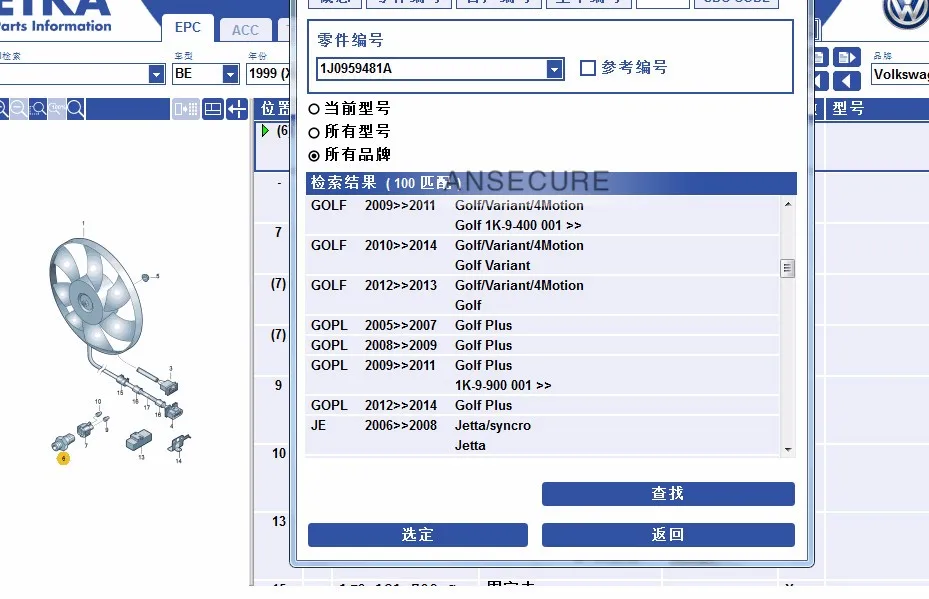Image resolution: width=929 pixels, height=599 pixels.
Task: Select the GOPL 2005>>2007 Golf Plus row
Action: [x=543, y=325]
